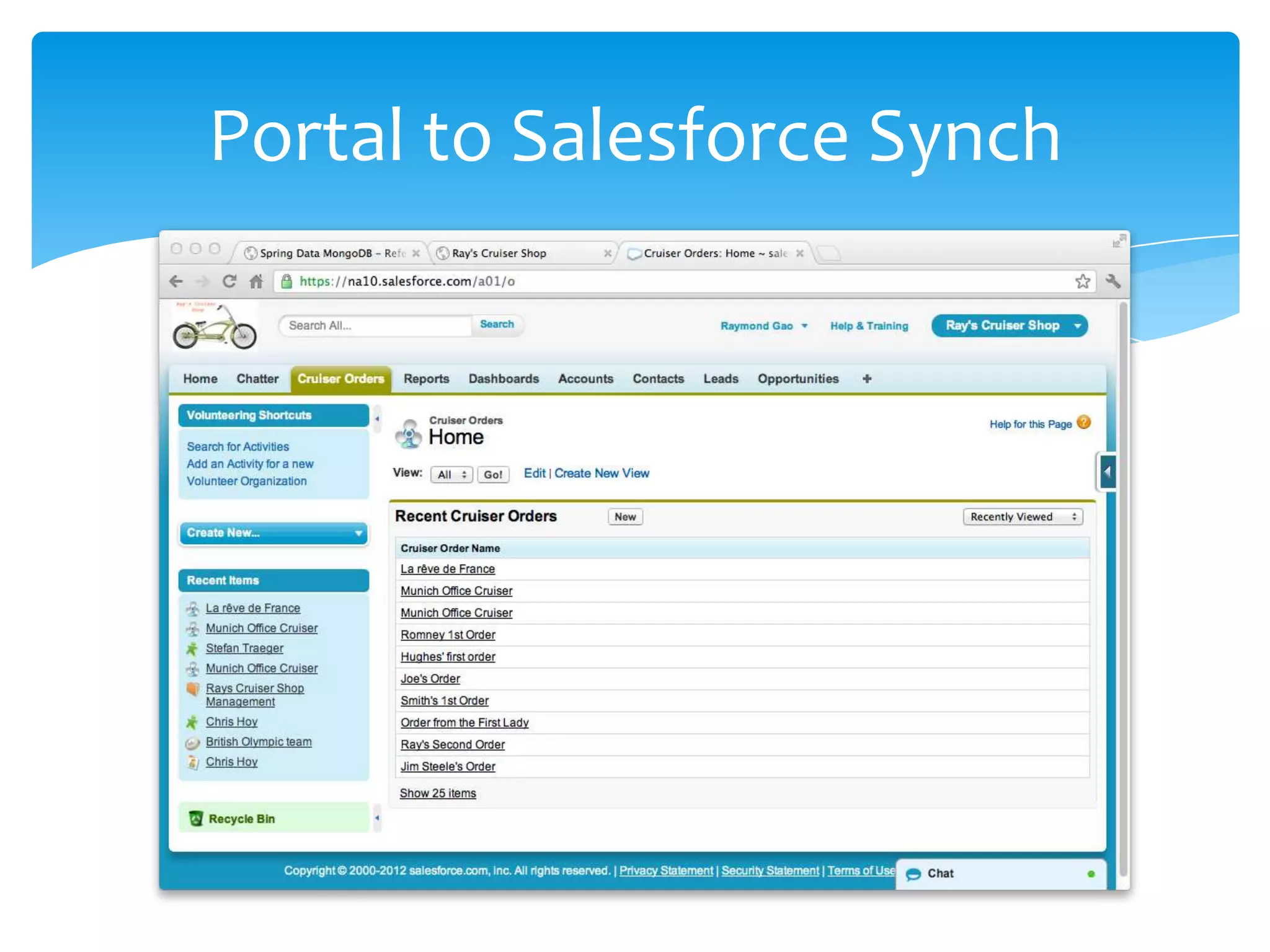Open the Recently Viewed dropdown

(1023, 517)
